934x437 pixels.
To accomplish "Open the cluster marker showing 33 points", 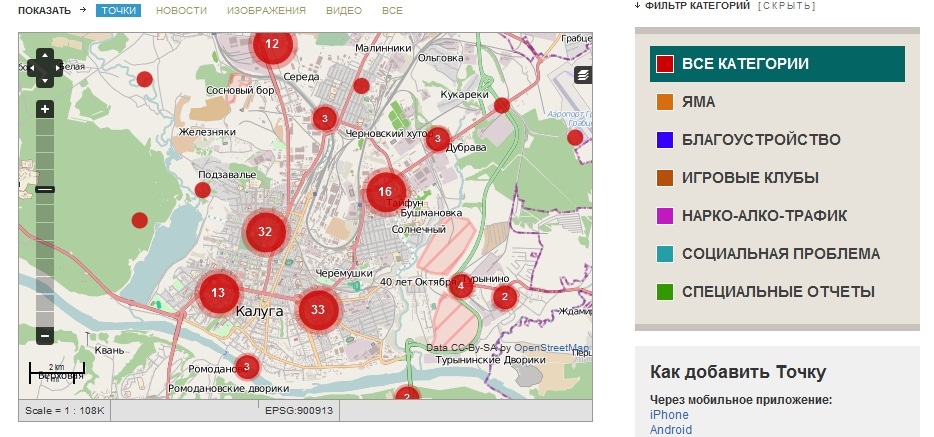I will click(x=317, y=309).
